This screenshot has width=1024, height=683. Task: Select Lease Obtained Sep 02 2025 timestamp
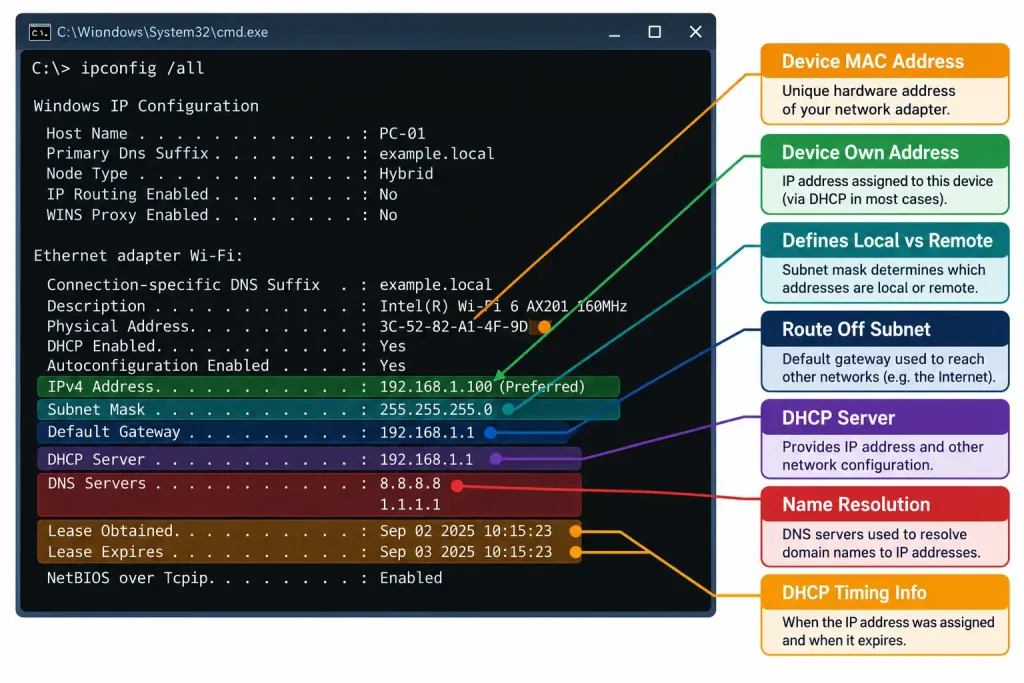tap(466, 531)
